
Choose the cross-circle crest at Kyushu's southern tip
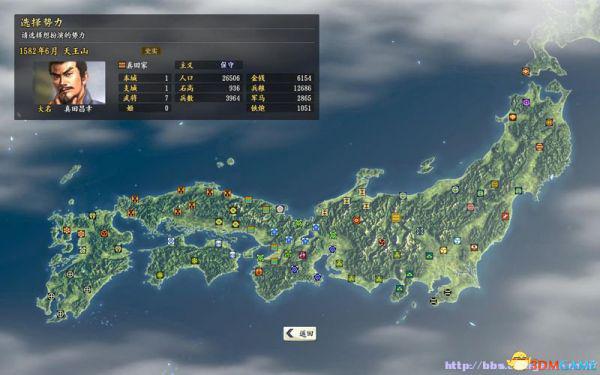(x=60, y=314)
